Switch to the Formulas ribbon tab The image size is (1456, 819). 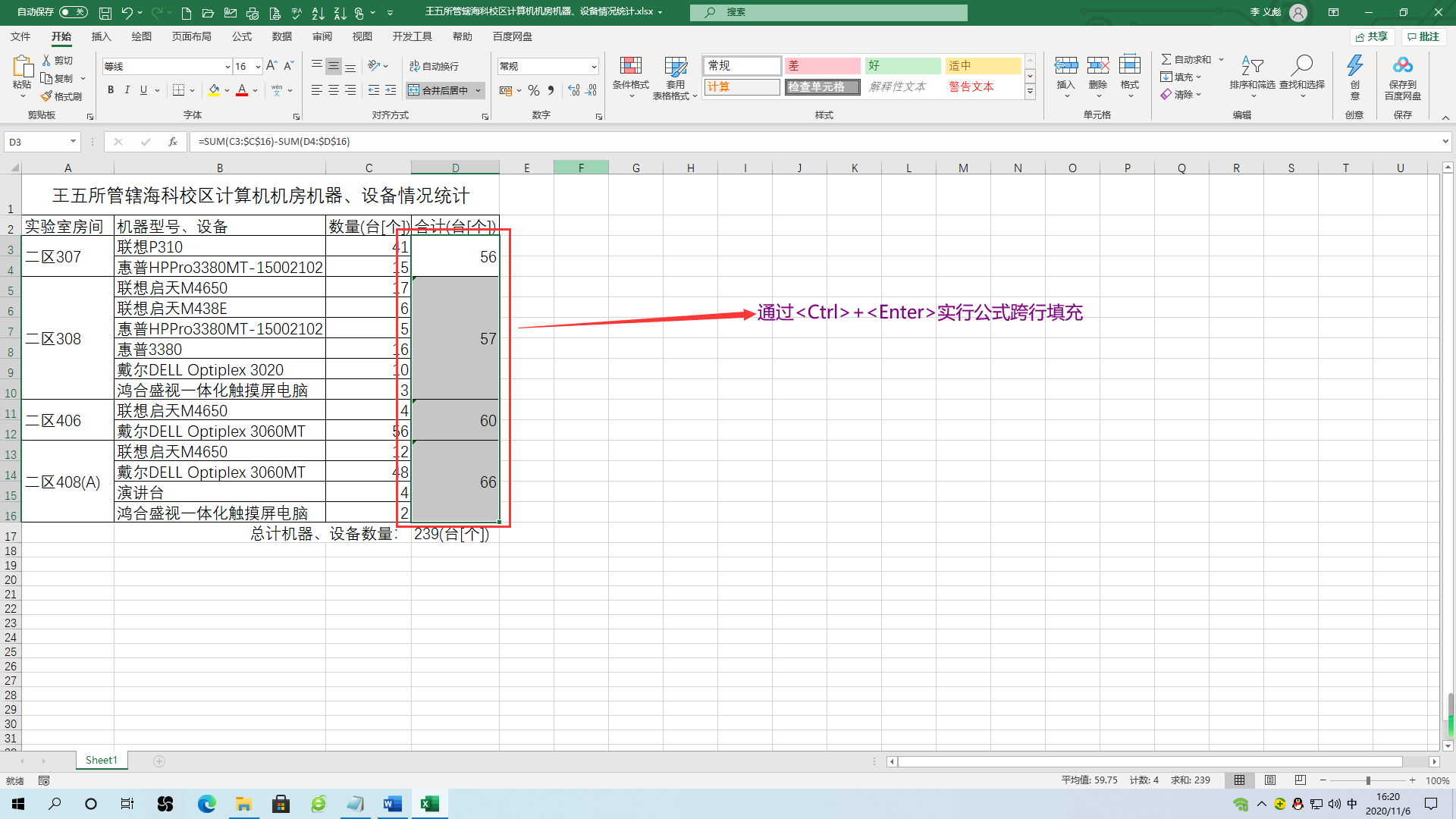click(242, 36)
